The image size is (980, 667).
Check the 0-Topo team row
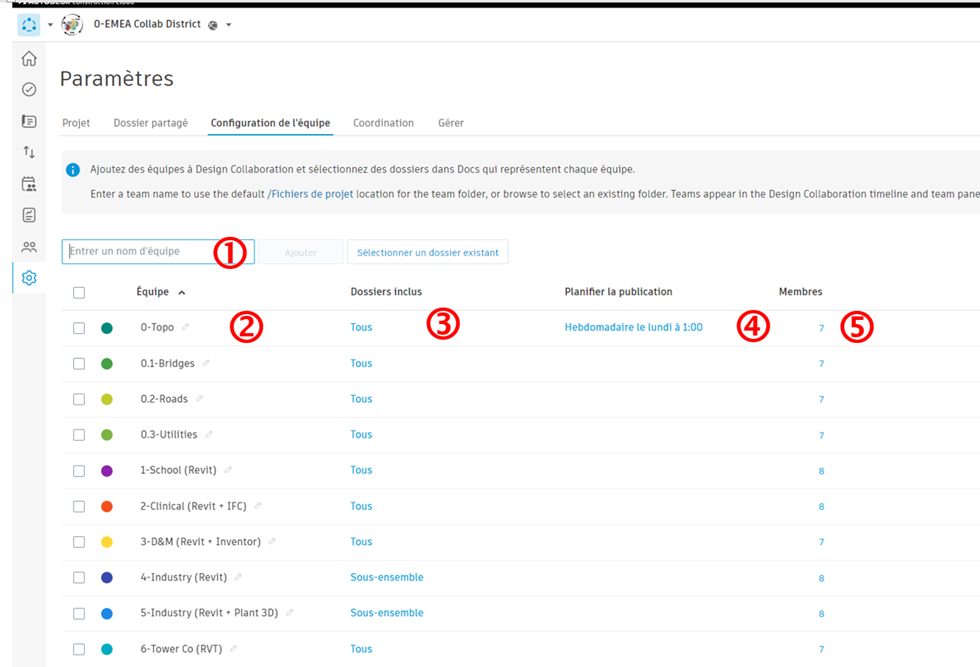pyautogui.click(x=79, y=328)
